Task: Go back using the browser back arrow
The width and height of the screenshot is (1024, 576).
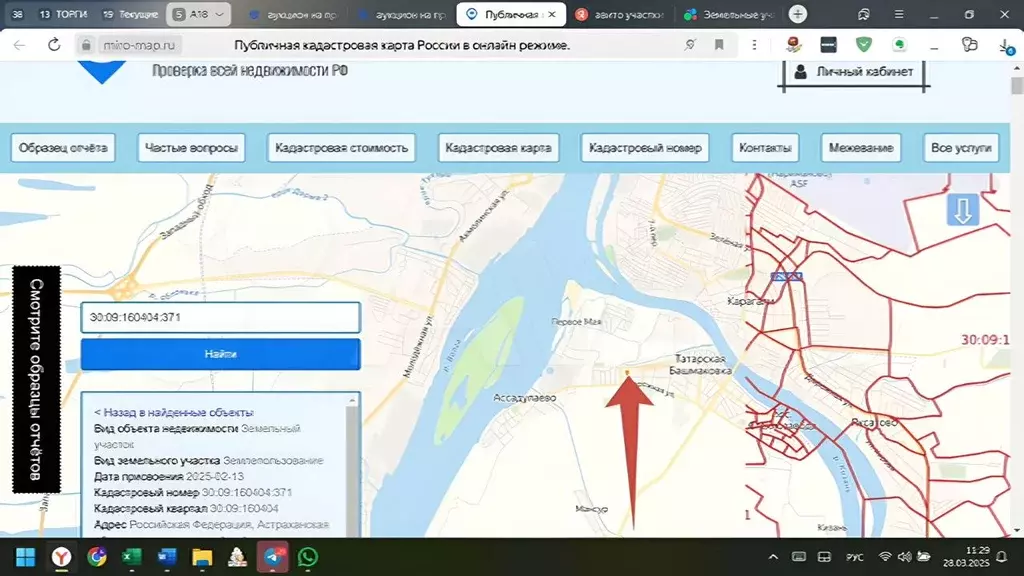Action: [19, 45]
